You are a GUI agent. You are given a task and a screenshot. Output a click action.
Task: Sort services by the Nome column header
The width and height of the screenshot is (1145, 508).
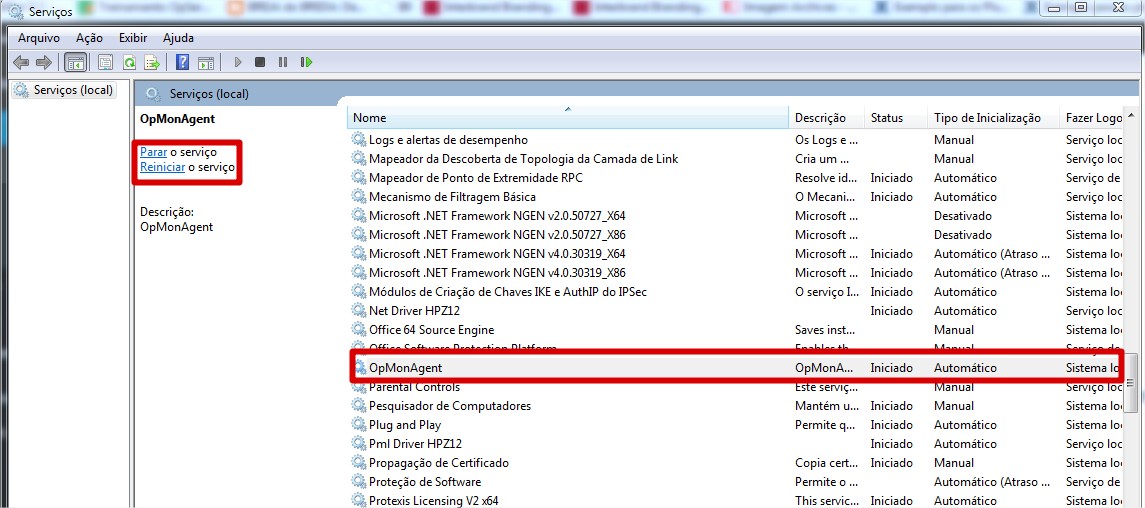pos(567,118)
